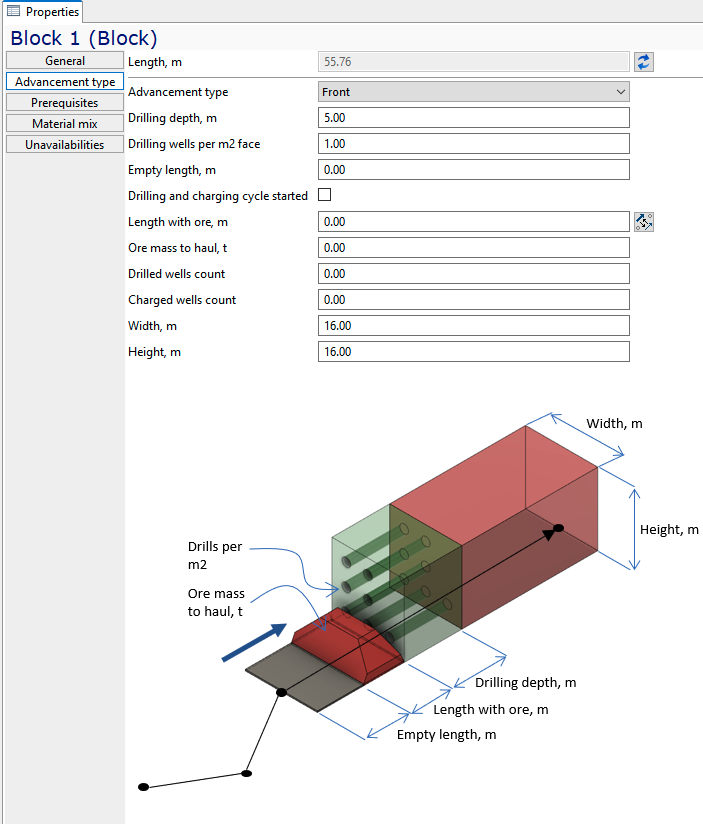Click the Height input field

coord(473,352)
